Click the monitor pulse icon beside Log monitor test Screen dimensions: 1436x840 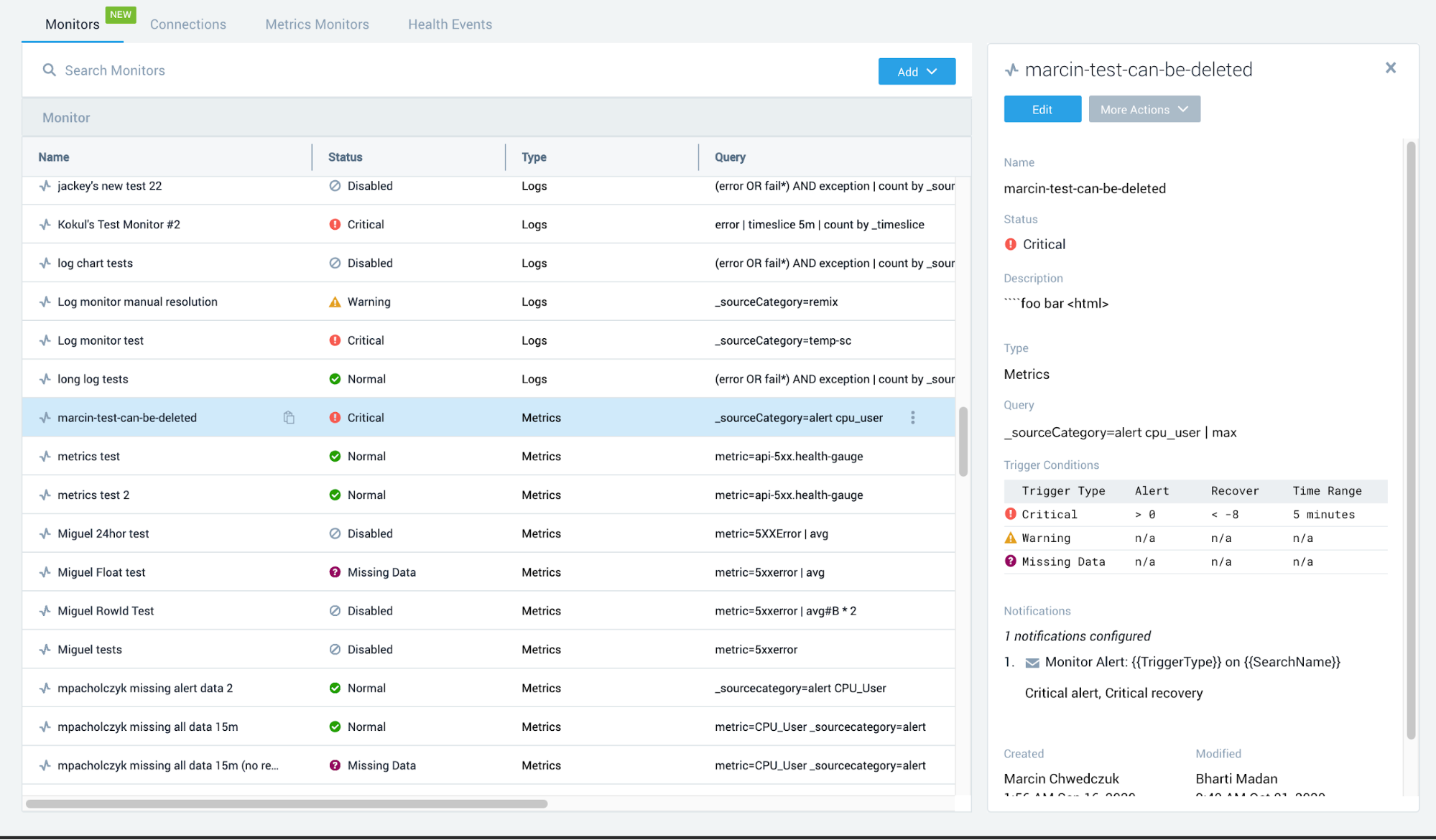coord(45,340)
